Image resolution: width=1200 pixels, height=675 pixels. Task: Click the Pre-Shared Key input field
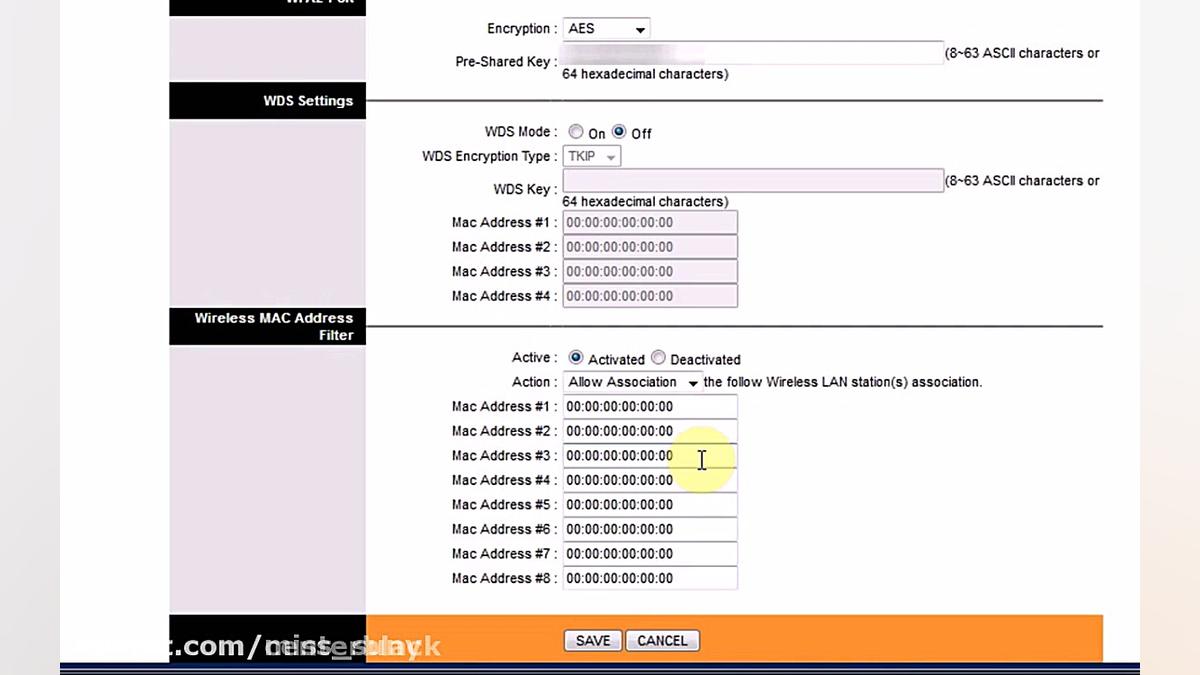tap(753, 53)
